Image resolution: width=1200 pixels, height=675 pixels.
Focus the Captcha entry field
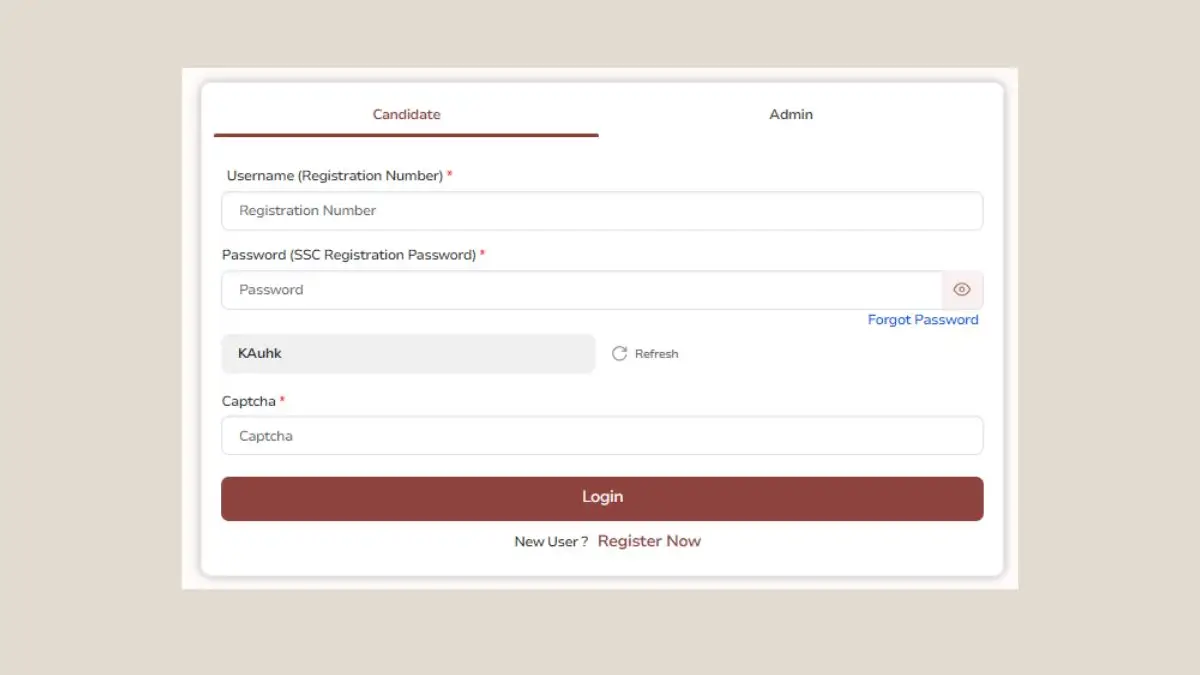[602, 436]
